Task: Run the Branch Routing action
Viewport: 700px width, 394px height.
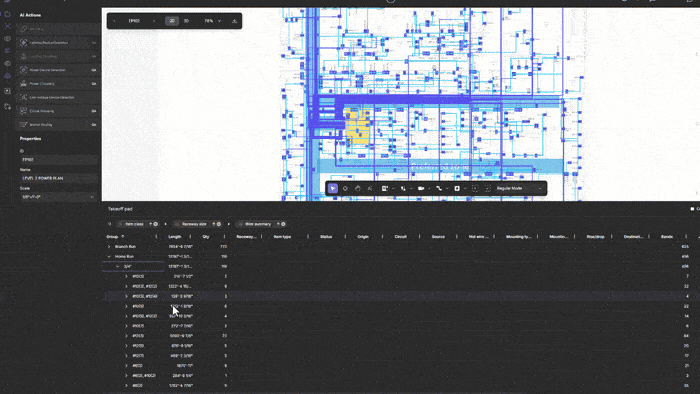Action: 58,124
